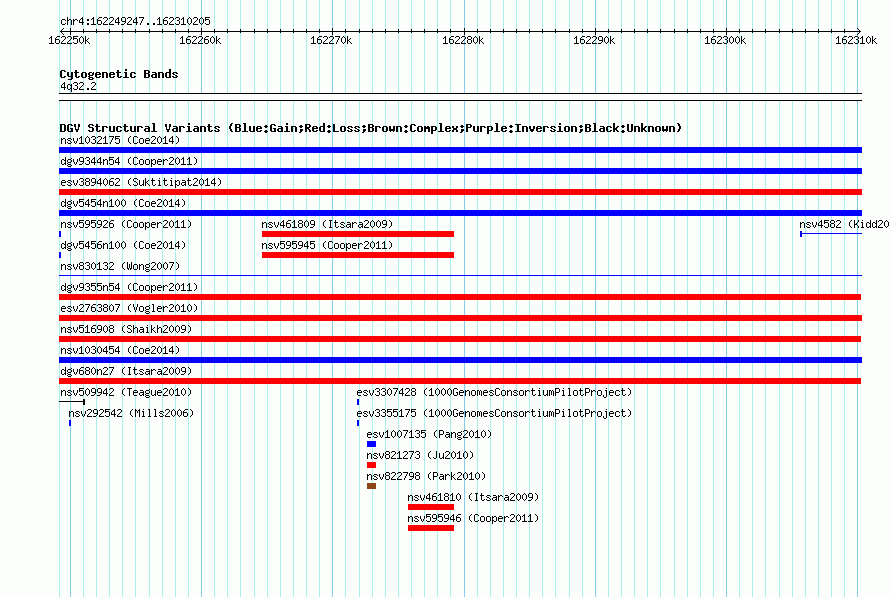Click nsv595946 (Cooper2011) red loss bar
Image resolution: width=890 pixels, height=597 pixels.
point(431,528)
